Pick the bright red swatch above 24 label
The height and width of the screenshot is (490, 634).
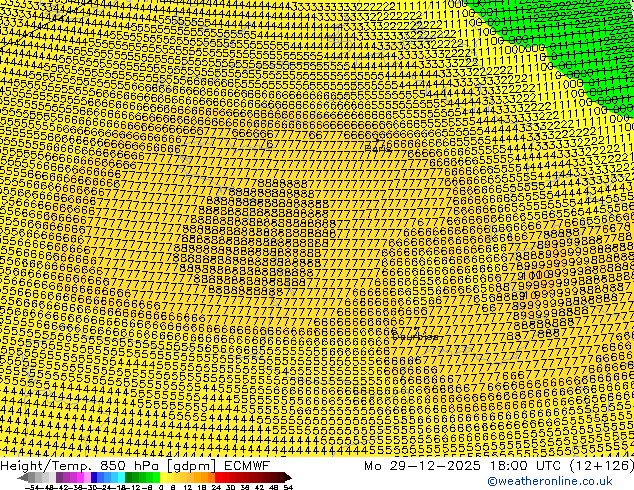coord(218,478)
